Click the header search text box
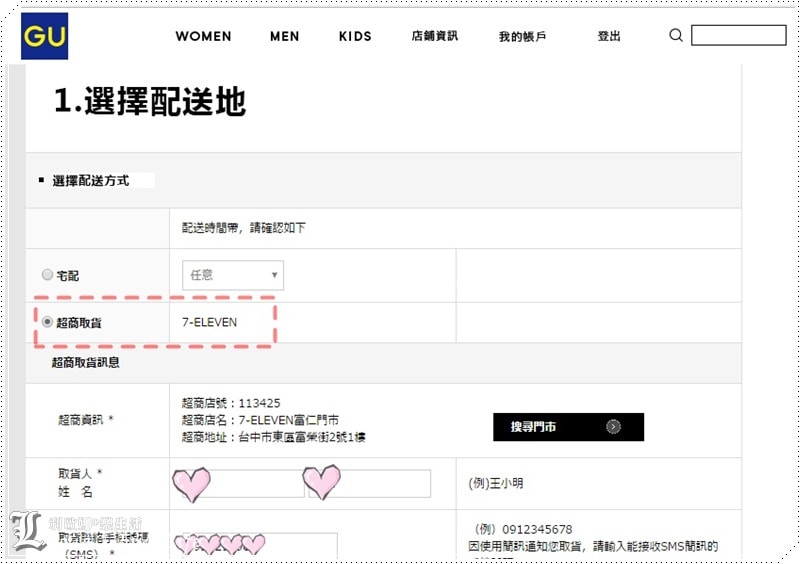The image size is (800, 564). (738, 36)
